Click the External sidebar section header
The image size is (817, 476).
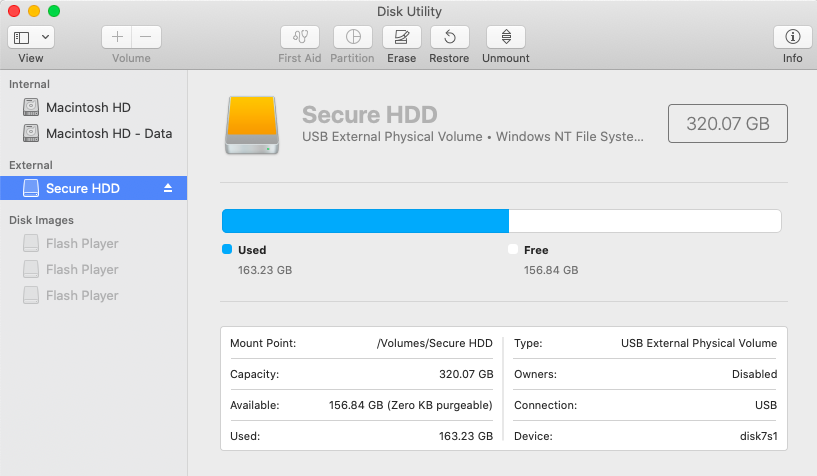click(x=31, y=165)
